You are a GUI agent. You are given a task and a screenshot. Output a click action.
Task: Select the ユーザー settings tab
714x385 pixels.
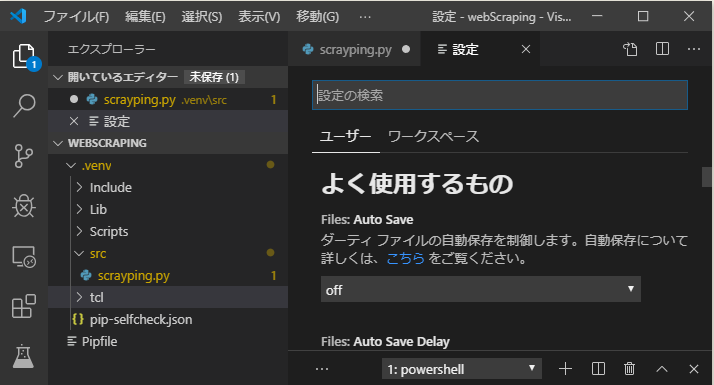[x=346, y=136]
